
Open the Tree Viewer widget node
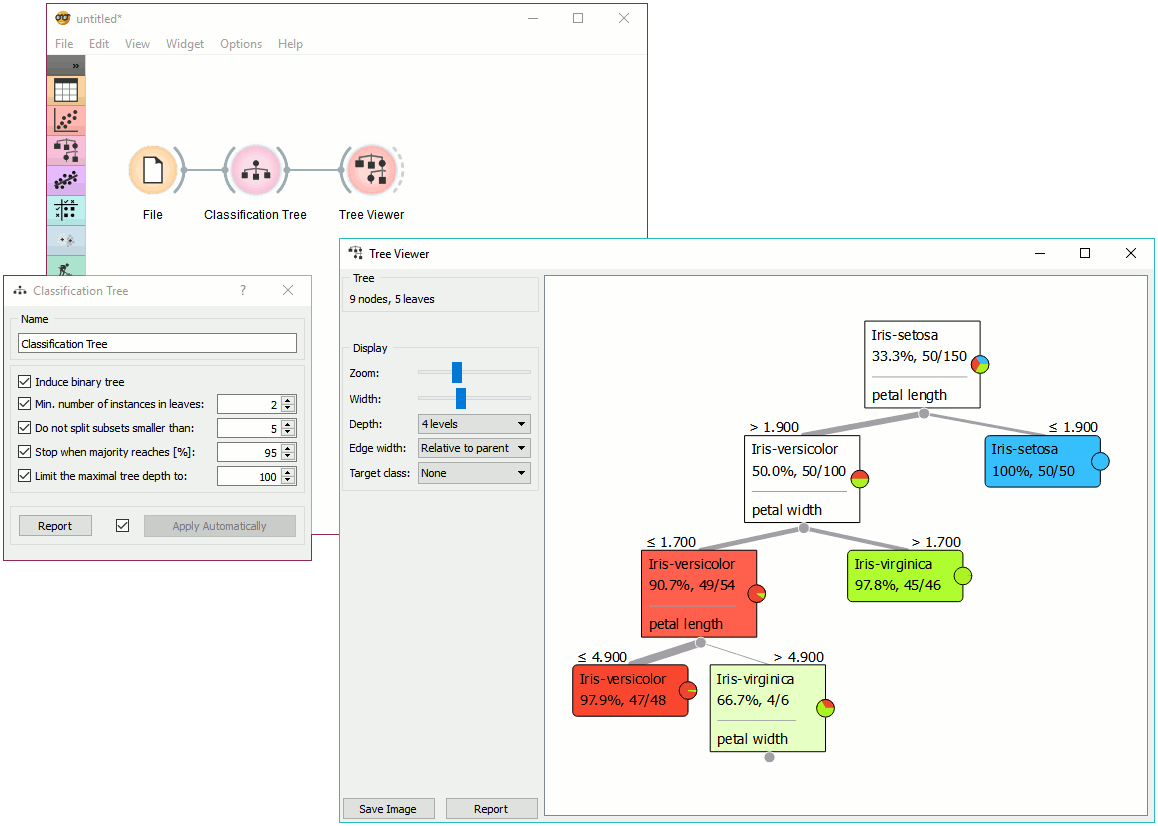click(x=371, y=170)
